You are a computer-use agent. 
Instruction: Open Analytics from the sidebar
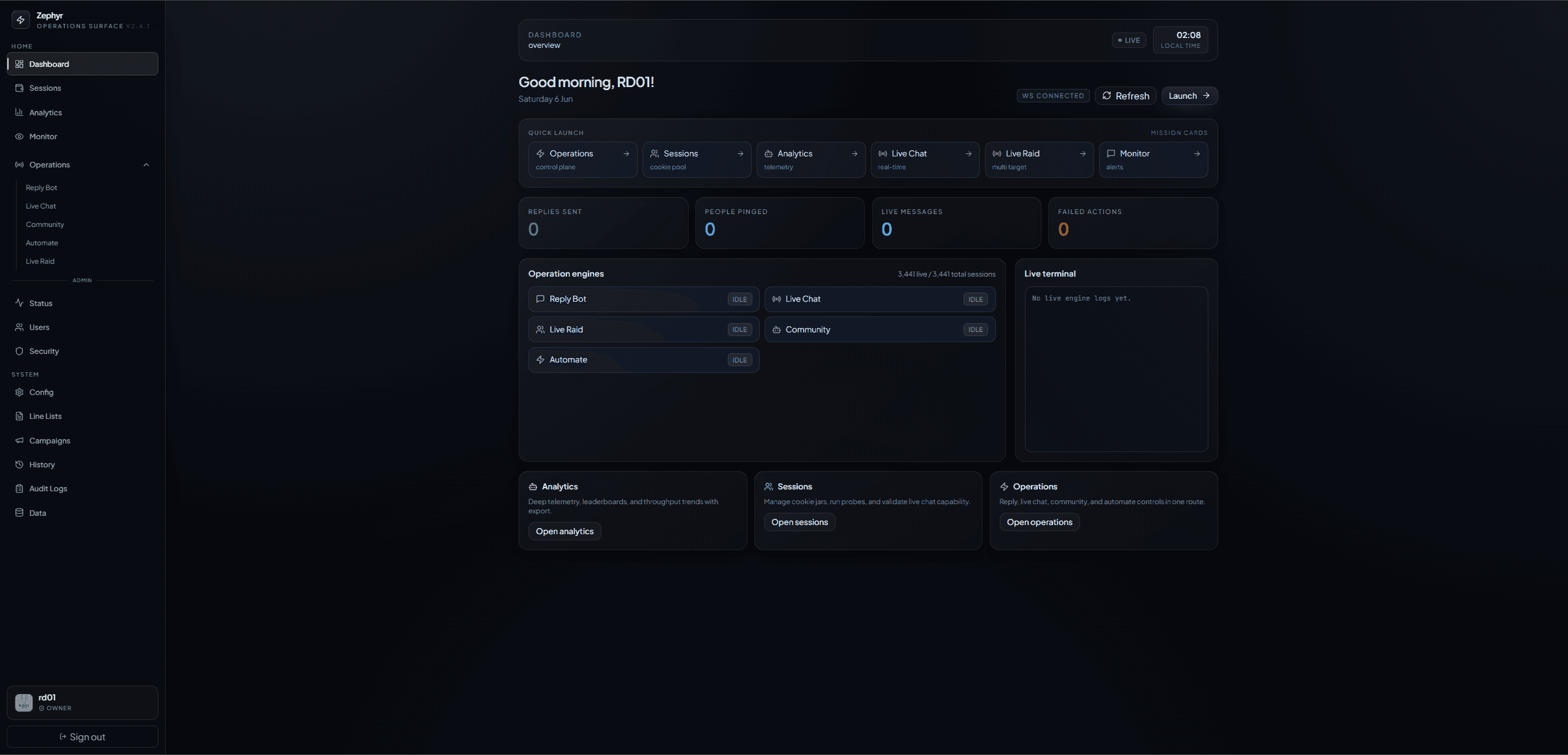82,112
